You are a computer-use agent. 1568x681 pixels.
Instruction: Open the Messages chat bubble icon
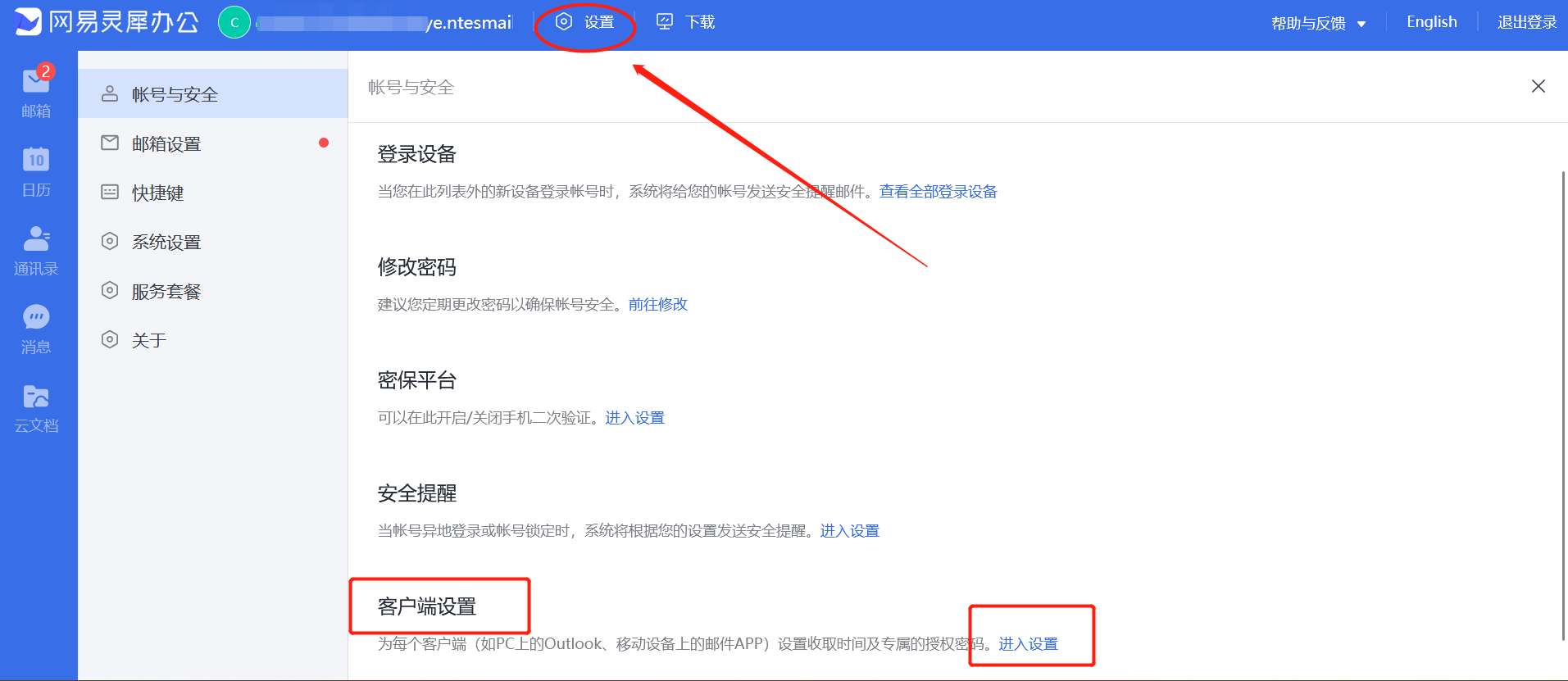click(x=36, y=317)
